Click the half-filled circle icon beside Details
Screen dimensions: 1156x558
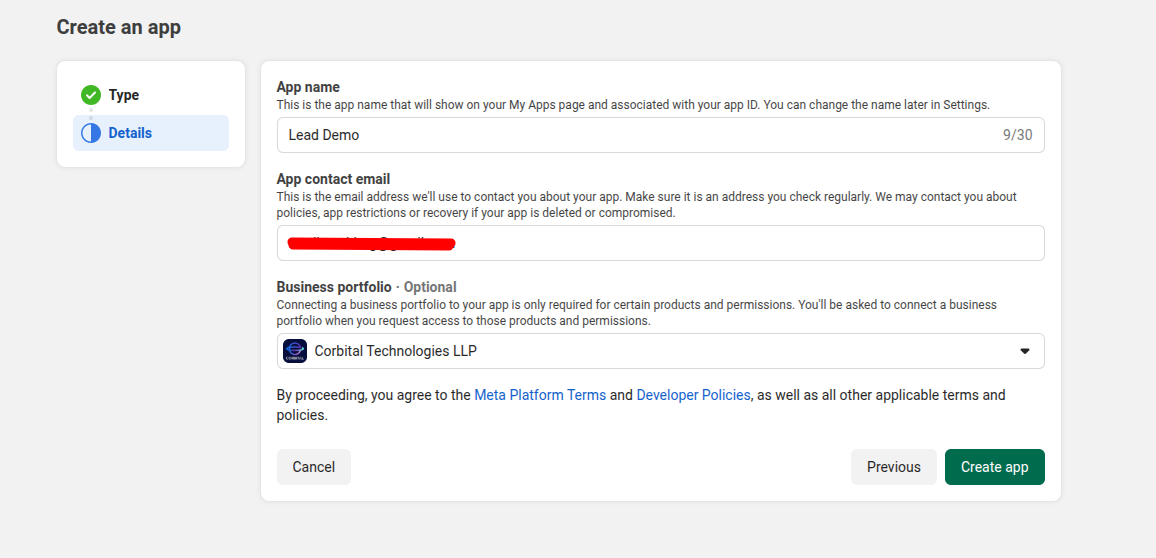coord(91,133)
